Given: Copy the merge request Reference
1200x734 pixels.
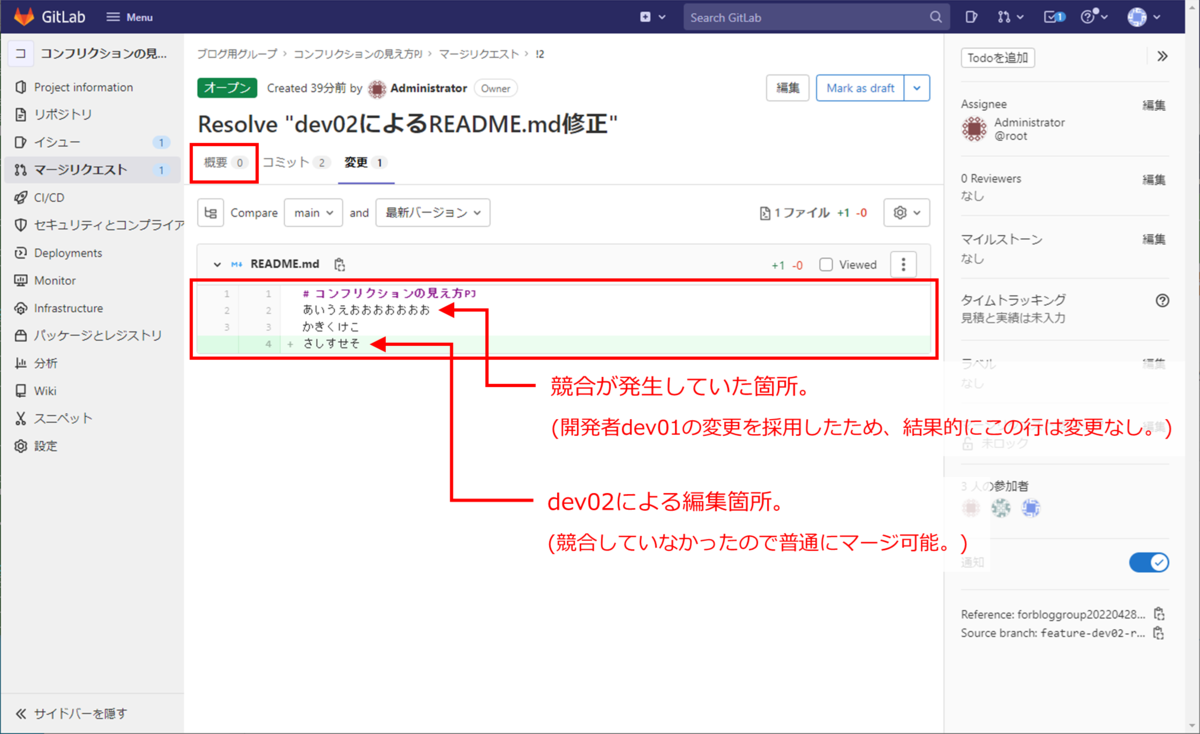Looking at the screenshot, I should point(1159,615).
